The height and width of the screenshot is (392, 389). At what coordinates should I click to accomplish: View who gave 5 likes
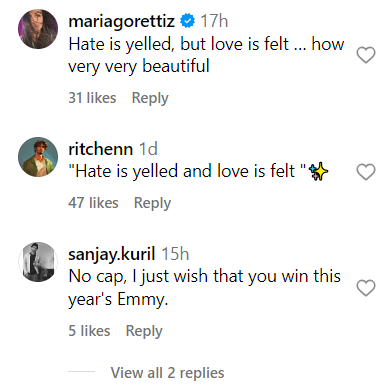(89, 331)
